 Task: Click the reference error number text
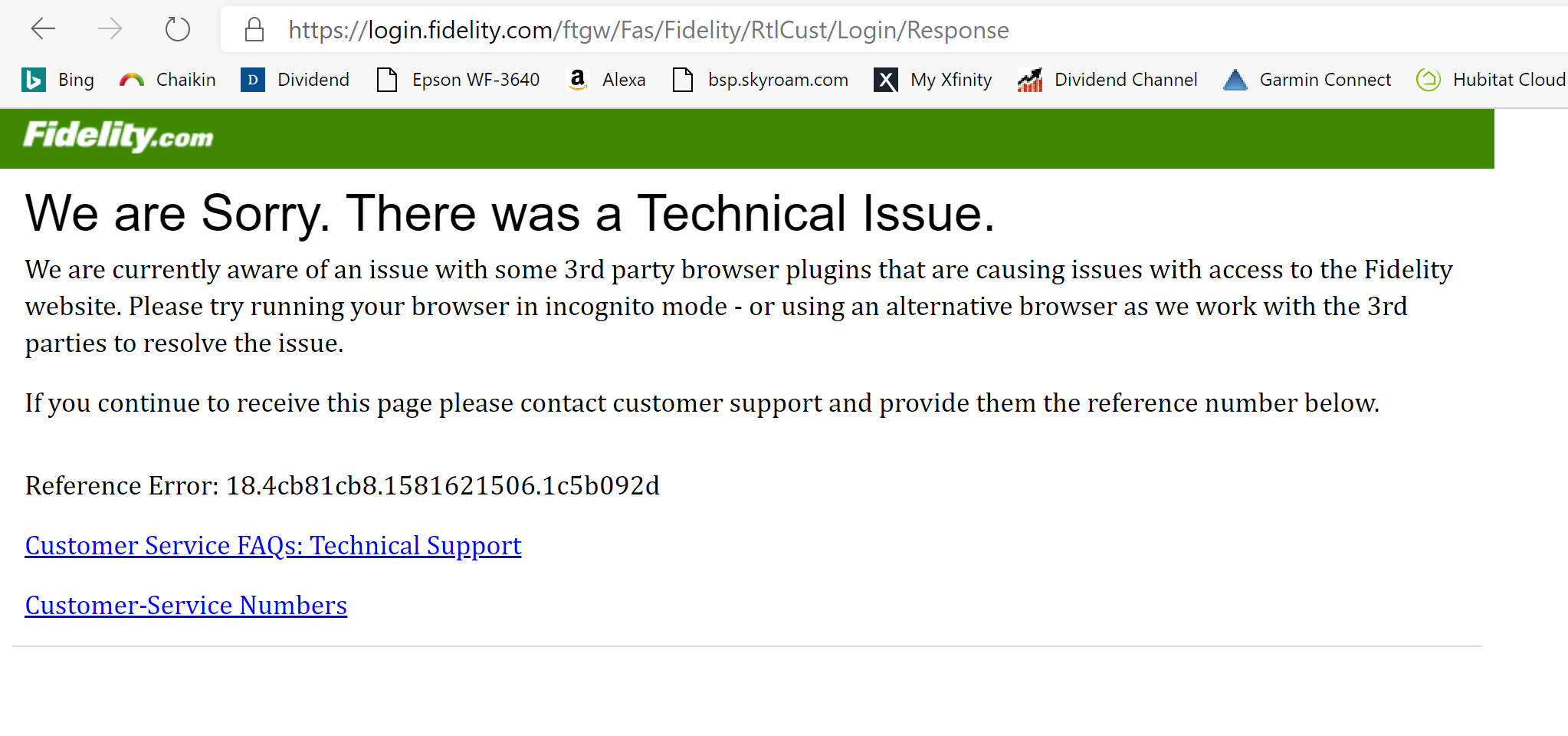(443, 485)
